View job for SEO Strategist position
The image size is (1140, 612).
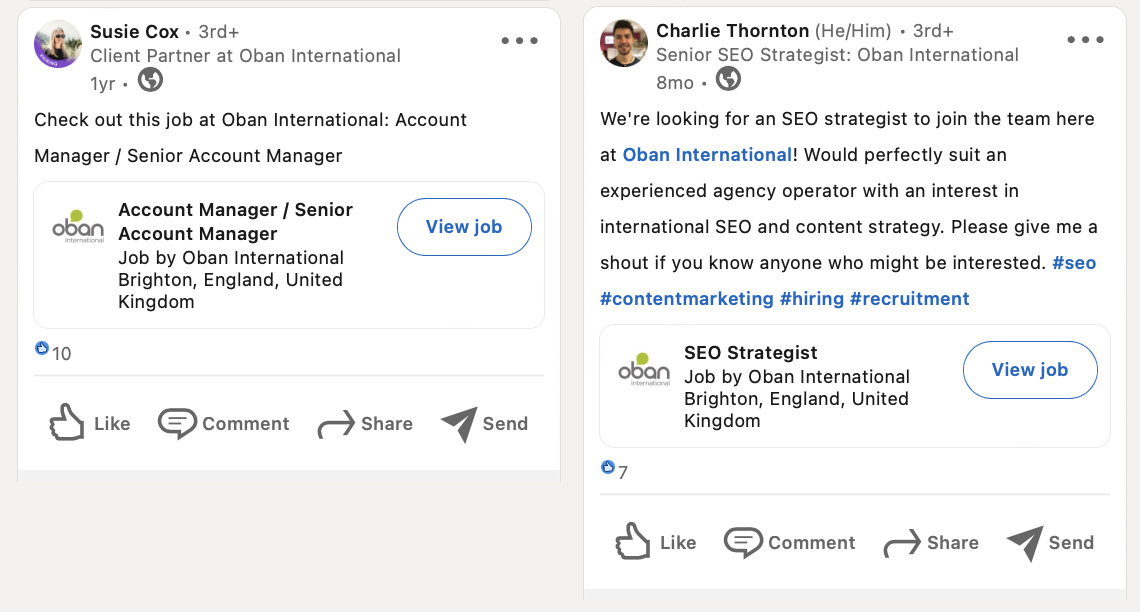(x=1030, y=370)
